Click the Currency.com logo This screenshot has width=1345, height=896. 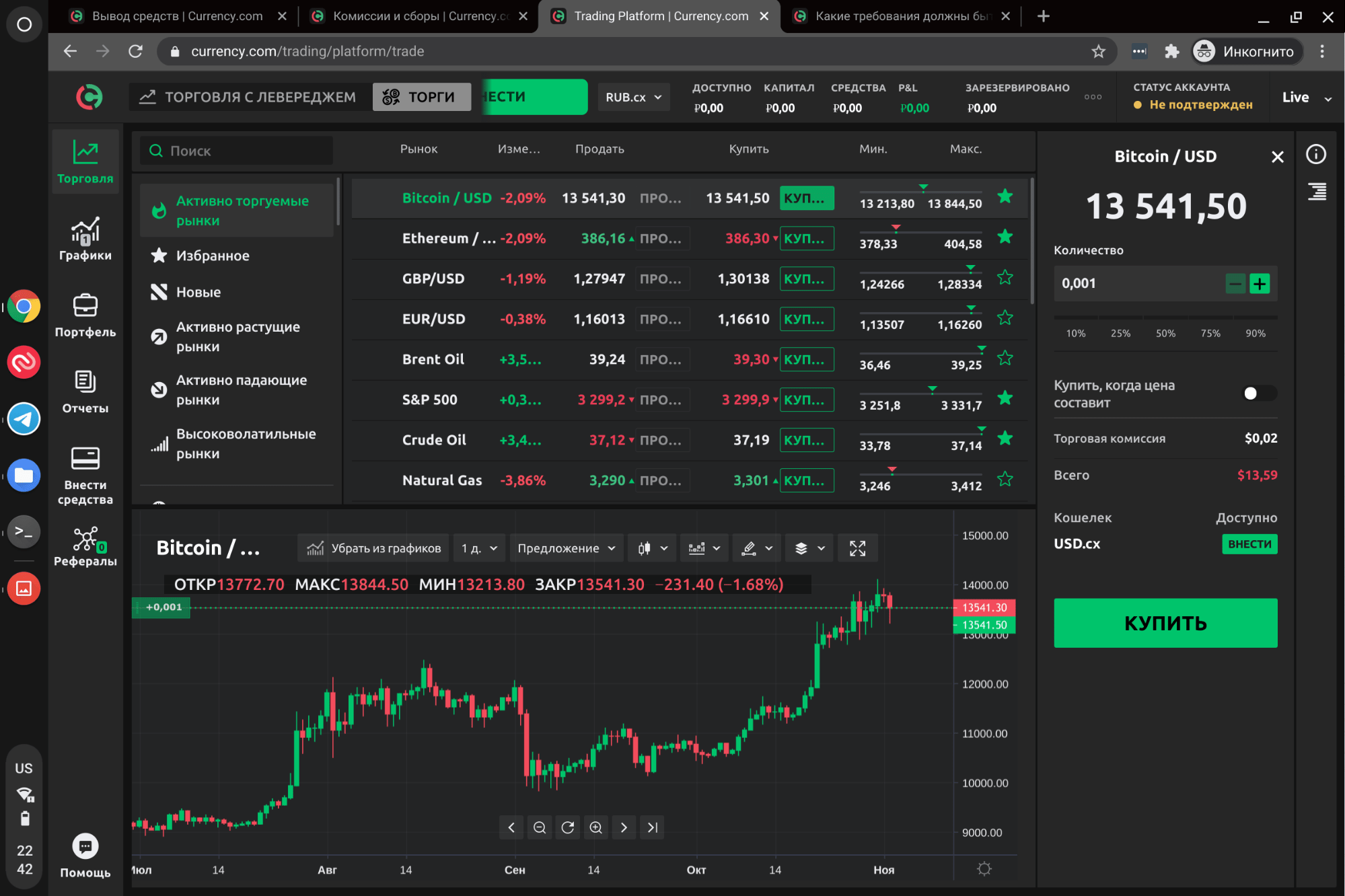(89, 97)
